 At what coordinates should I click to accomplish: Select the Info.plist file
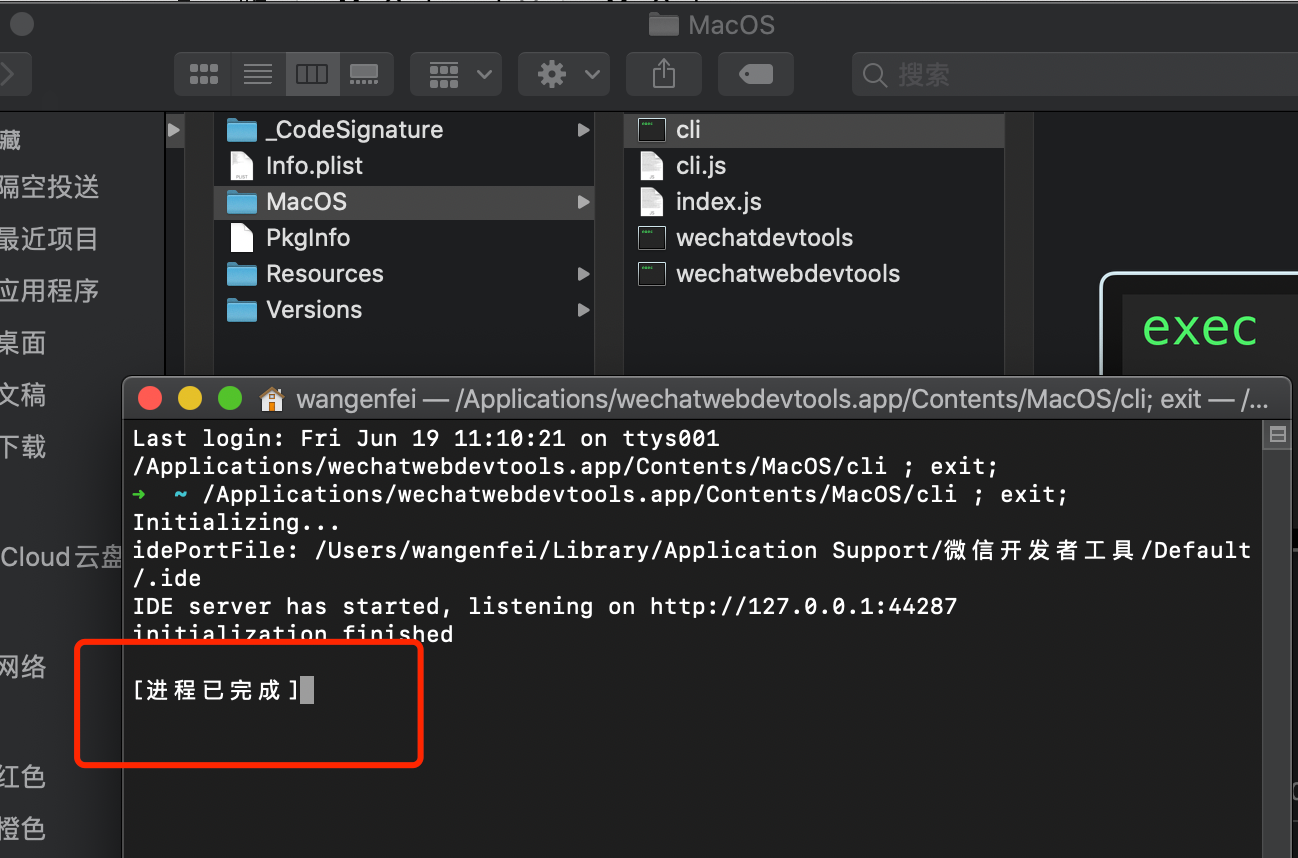(404, 166)
